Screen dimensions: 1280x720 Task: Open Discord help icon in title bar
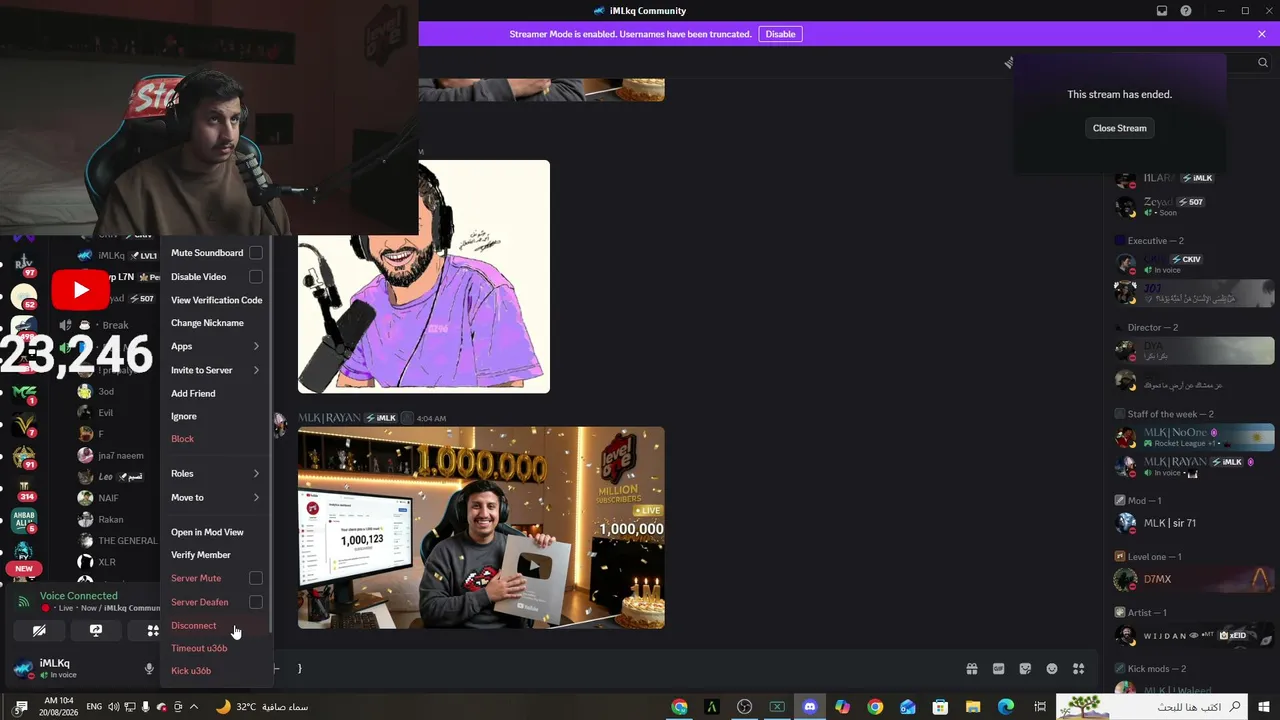pyautogui.click(x=1186, y=11)
